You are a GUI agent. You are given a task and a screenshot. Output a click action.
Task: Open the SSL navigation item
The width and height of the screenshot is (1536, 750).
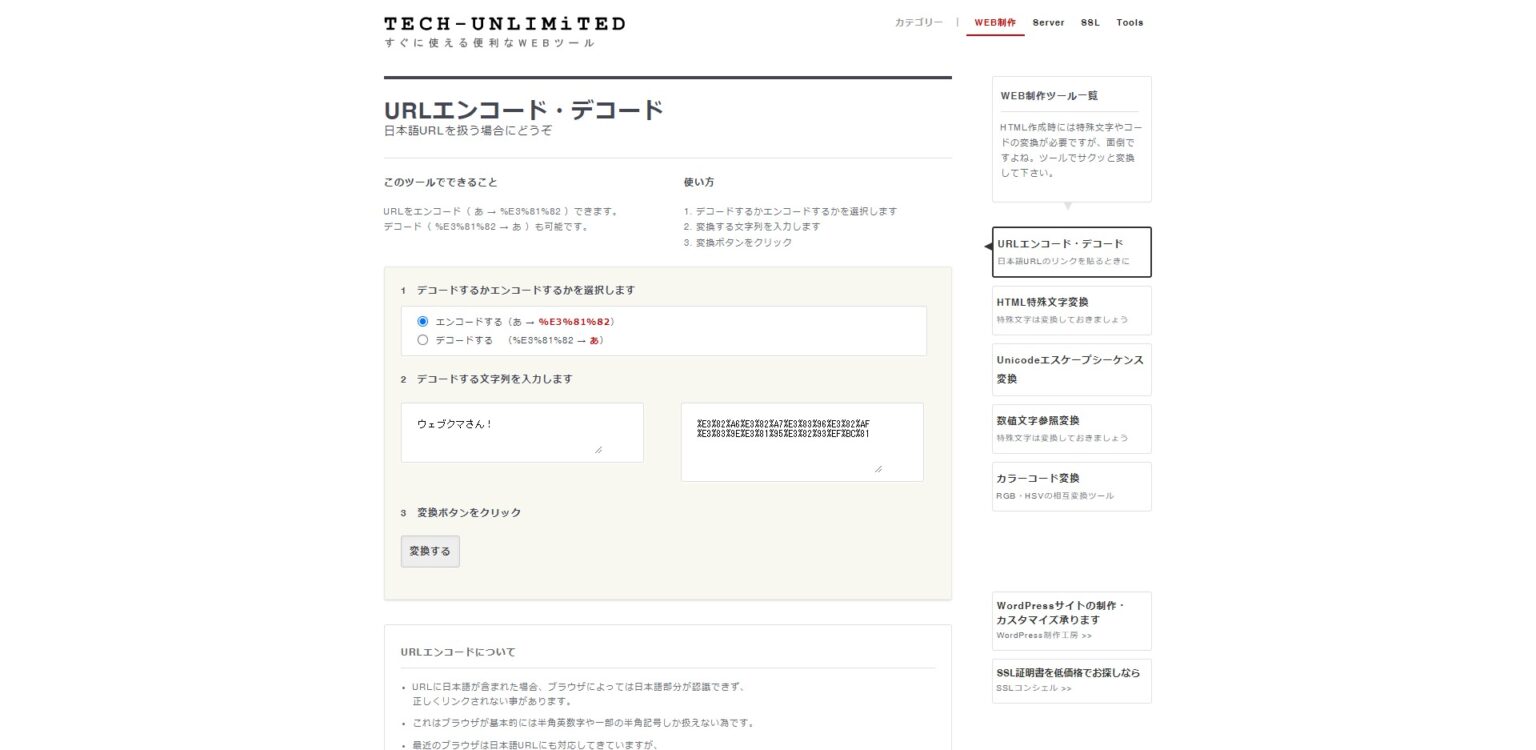(1089, 23)
